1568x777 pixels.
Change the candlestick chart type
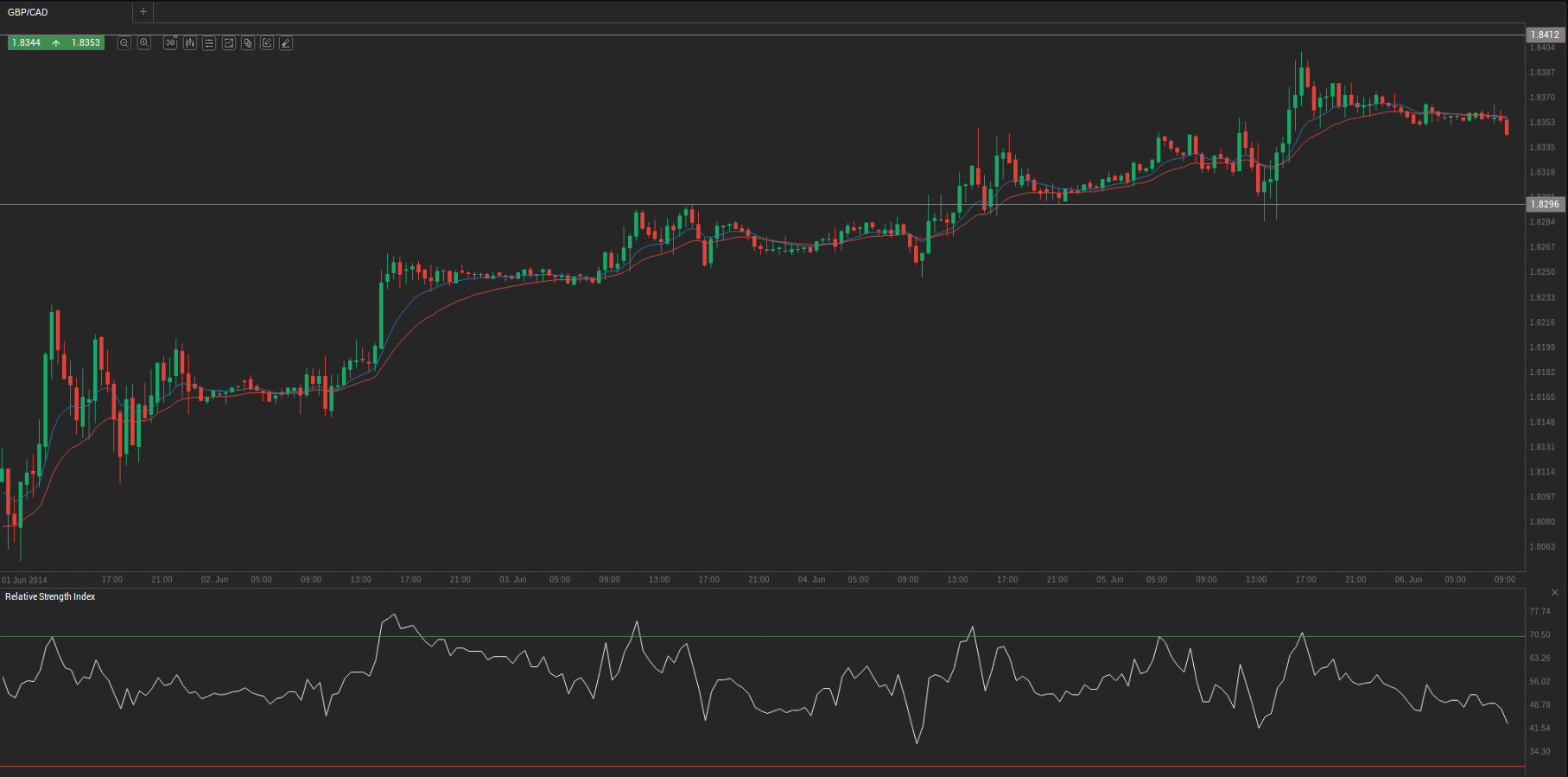190,43
